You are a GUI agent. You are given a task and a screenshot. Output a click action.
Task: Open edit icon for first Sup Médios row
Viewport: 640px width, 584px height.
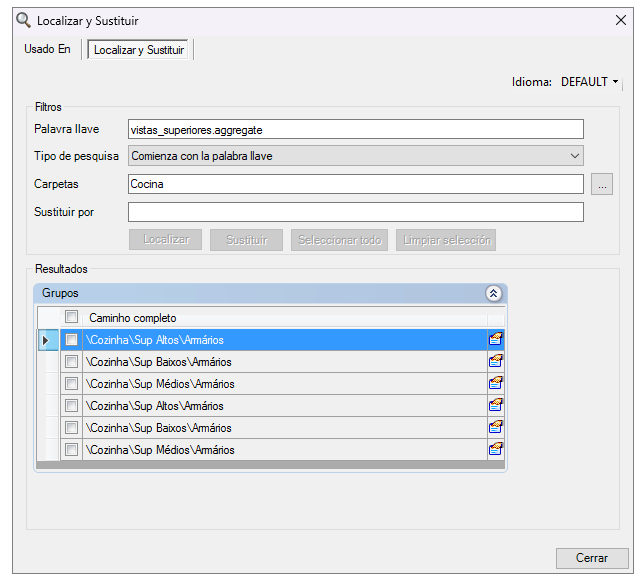495,384
